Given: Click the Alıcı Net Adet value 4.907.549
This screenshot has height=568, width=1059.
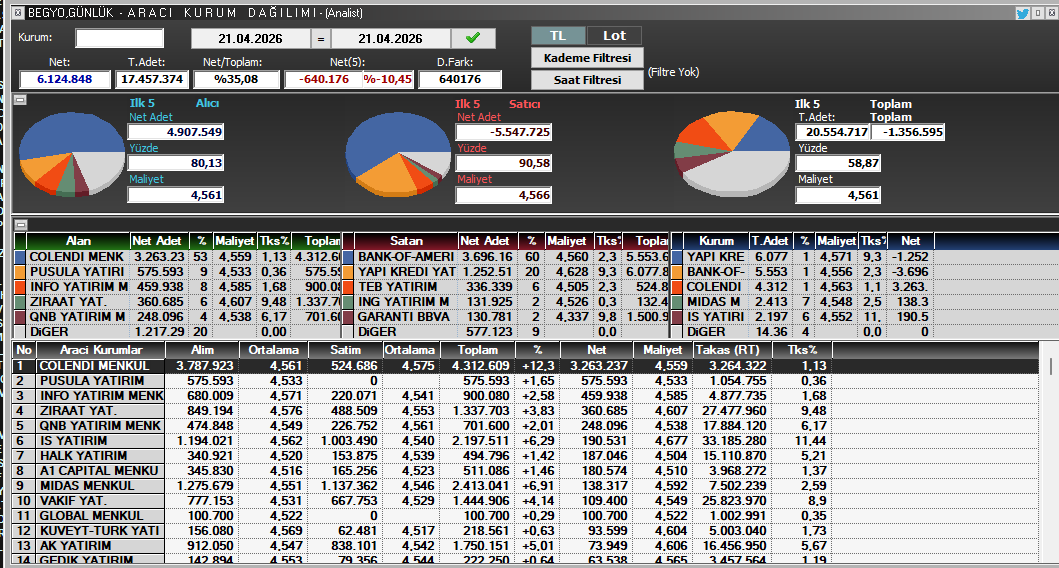Looking at the screenshot, I should pyautogui.click(x=176, y=132).
